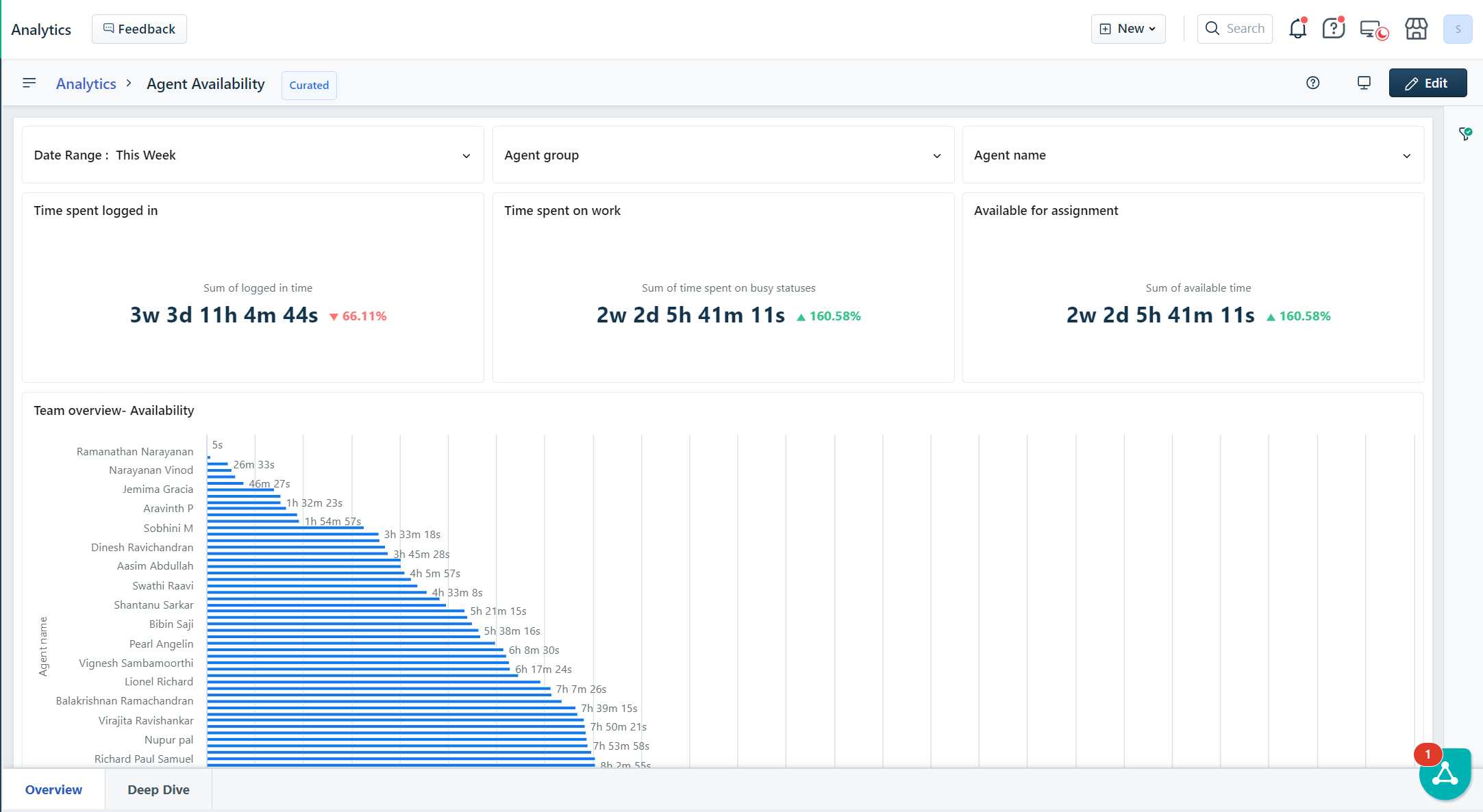1483x812 pixels.
Task: Click the report help circle icon
Action: pos(1312,83)
